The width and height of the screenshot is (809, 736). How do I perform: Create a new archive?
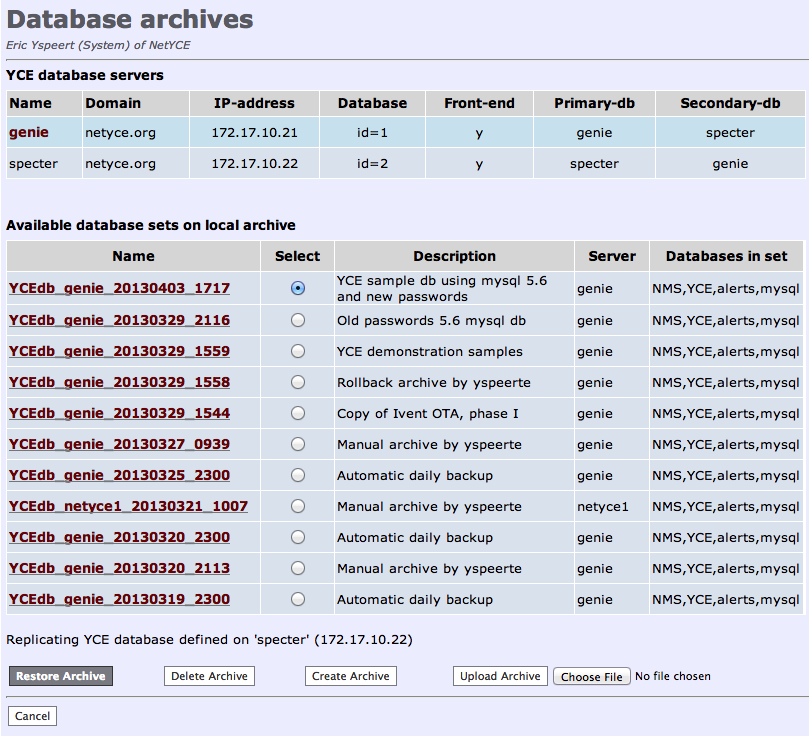tap(350, 675)
